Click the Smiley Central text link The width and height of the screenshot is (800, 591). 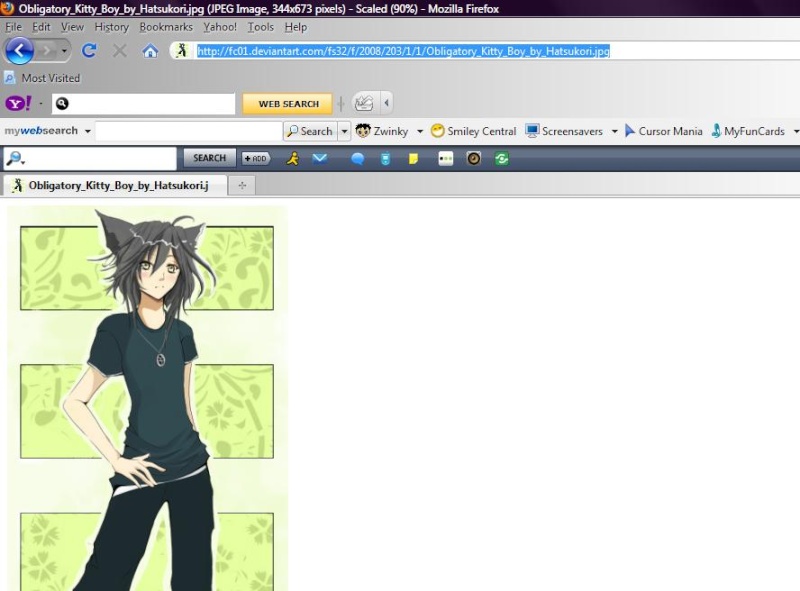(x=482, y=131)
